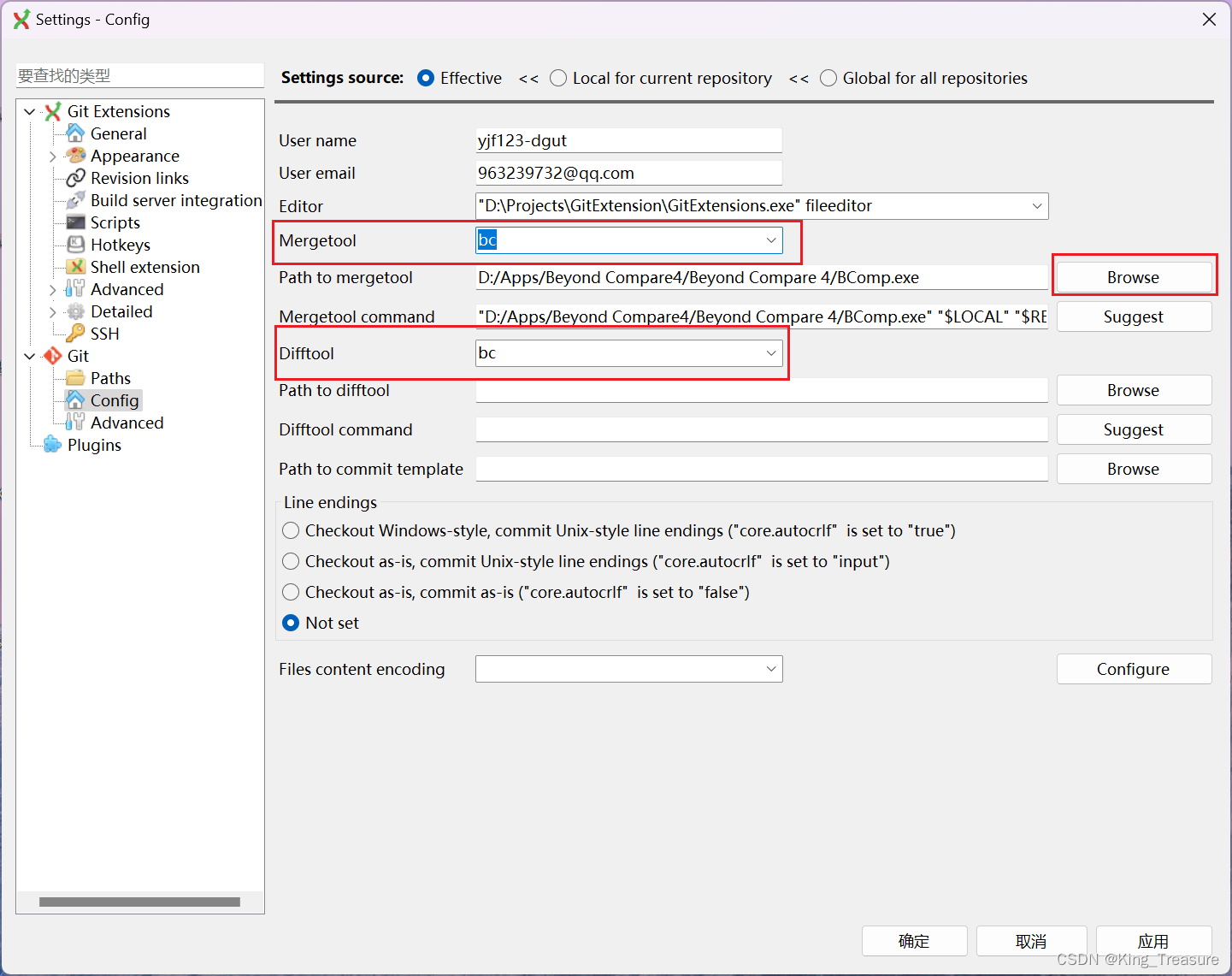The height and width of the screenshot is (976, 1232).
Task: Click the Shell extension icon
Action: 75,267
